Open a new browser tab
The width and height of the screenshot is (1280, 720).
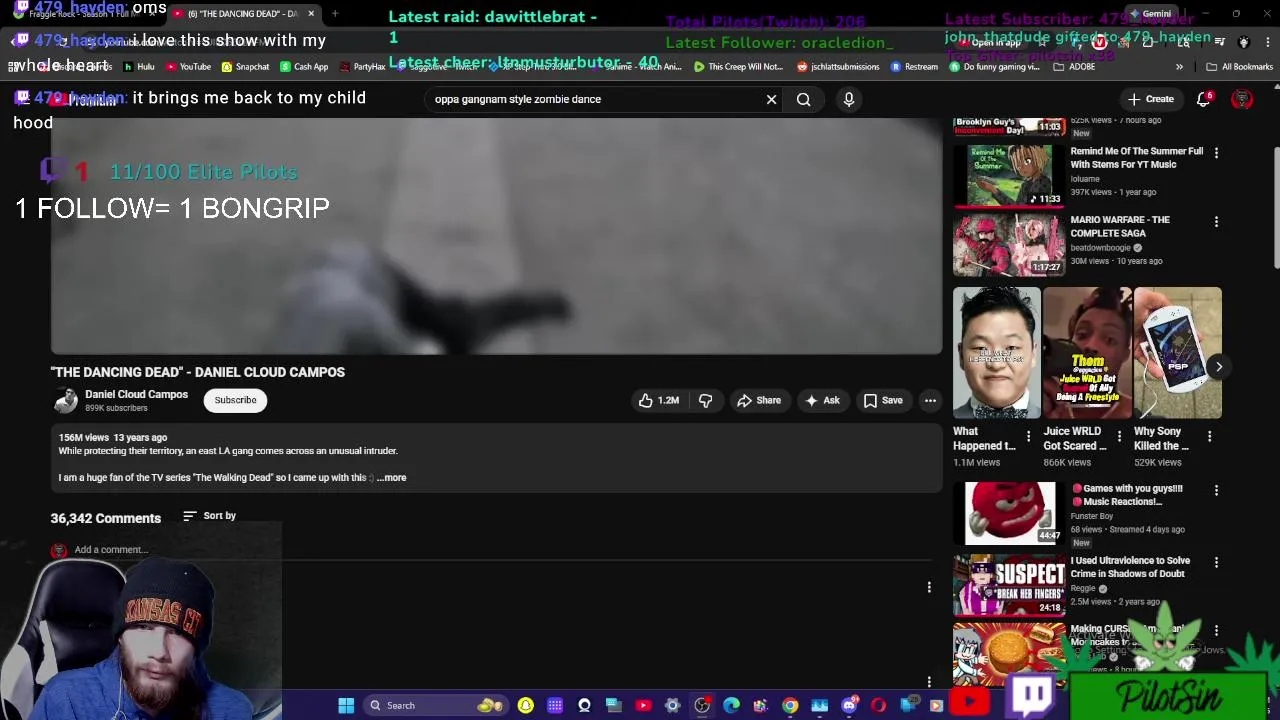(x=335, y=13)
